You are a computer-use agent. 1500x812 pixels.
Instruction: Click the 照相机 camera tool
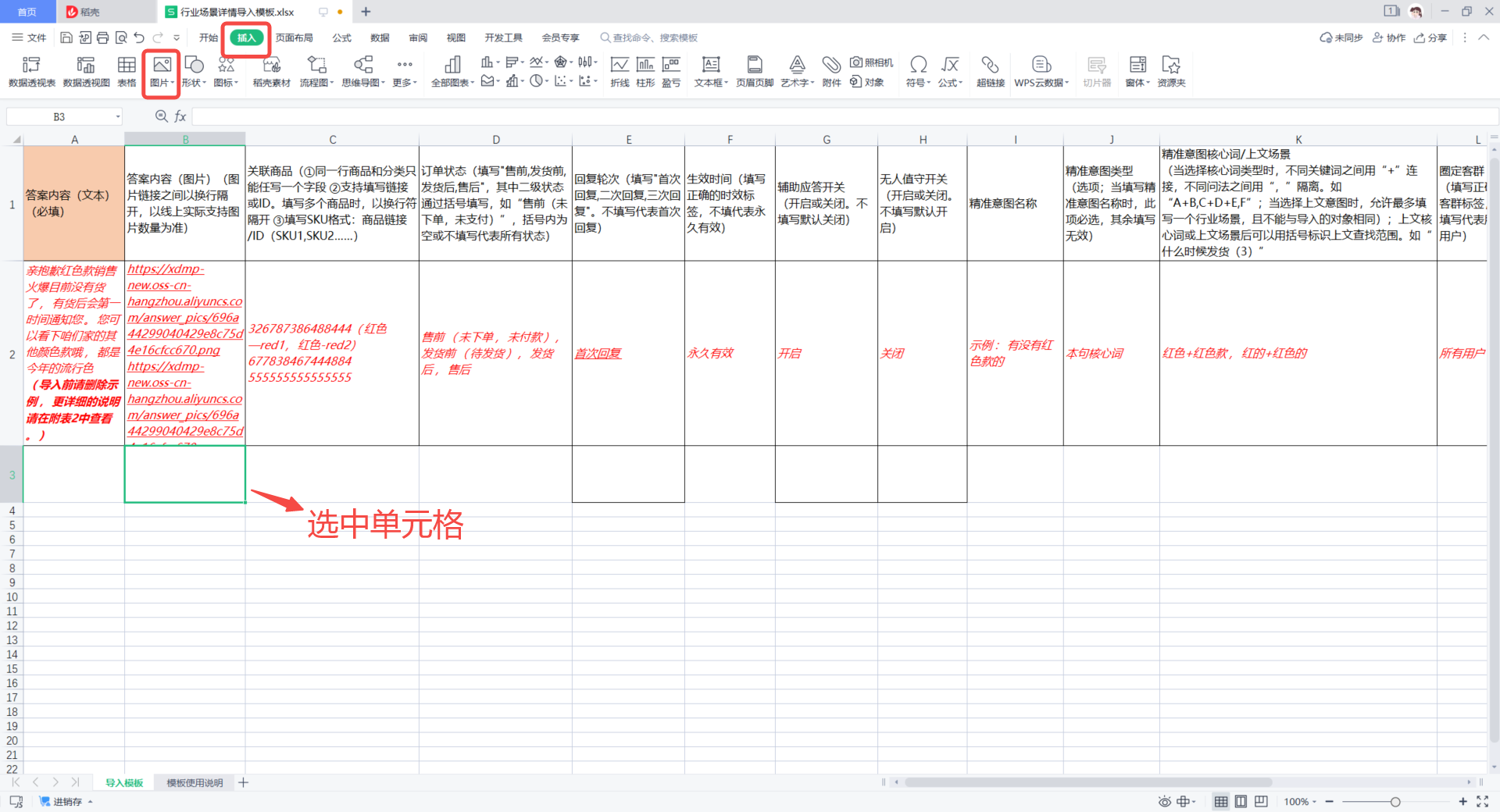coord(872,62)
